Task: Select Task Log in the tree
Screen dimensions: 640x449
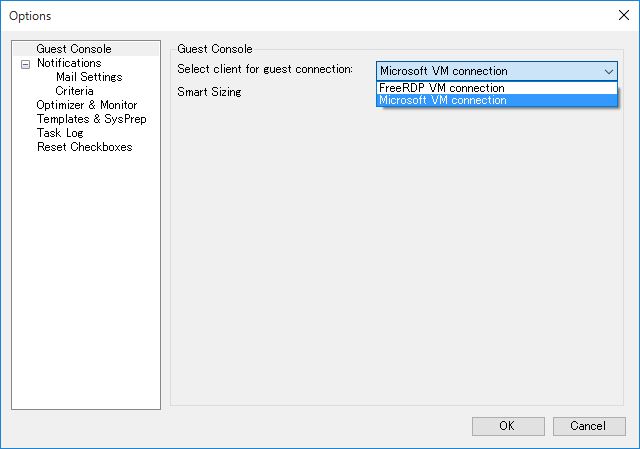Action: (60, 133)
